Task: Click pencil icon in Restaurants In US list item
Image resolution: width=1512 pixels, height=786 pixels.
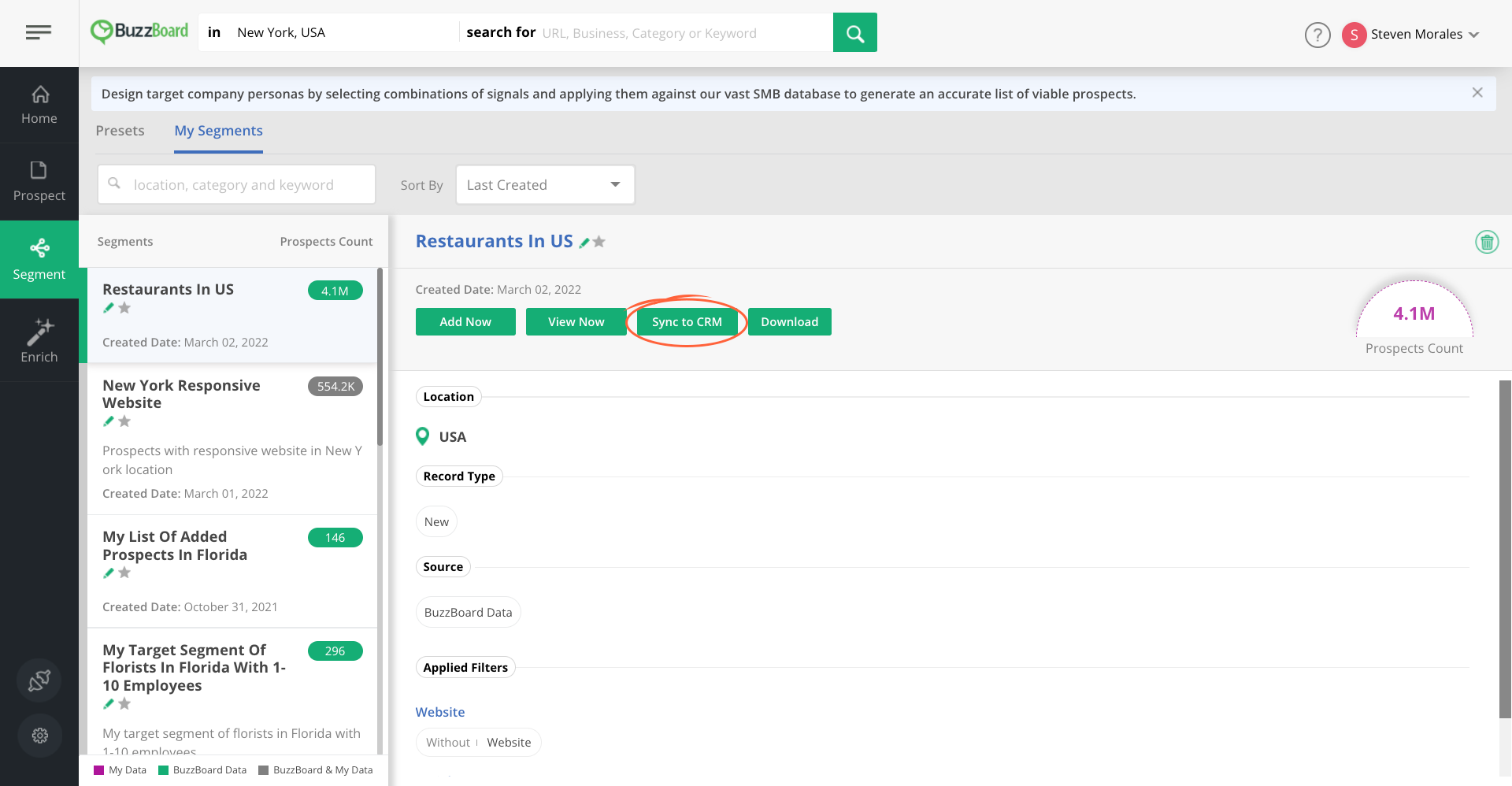Action: point(109,308)
